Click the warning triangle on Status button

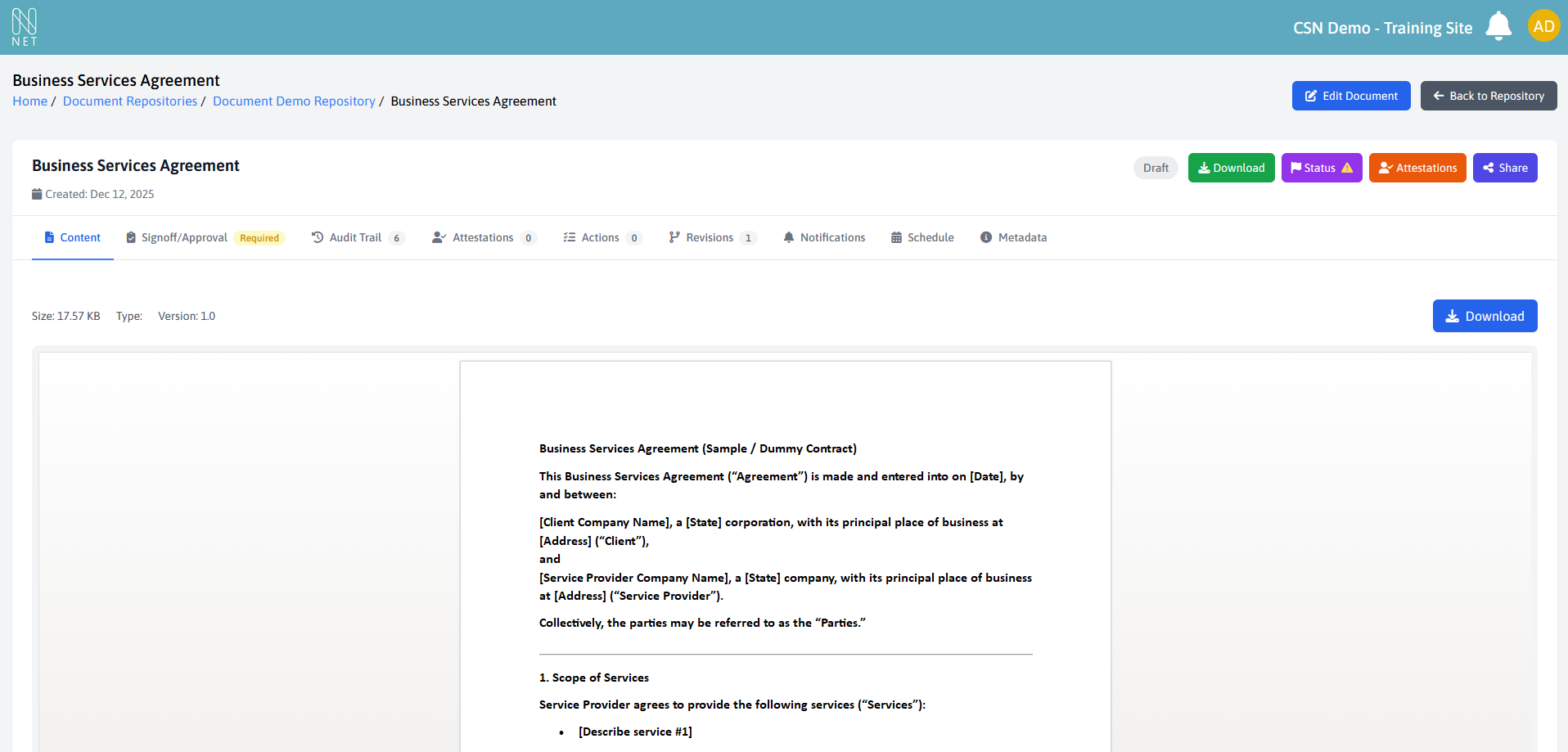click(1349, 168)
